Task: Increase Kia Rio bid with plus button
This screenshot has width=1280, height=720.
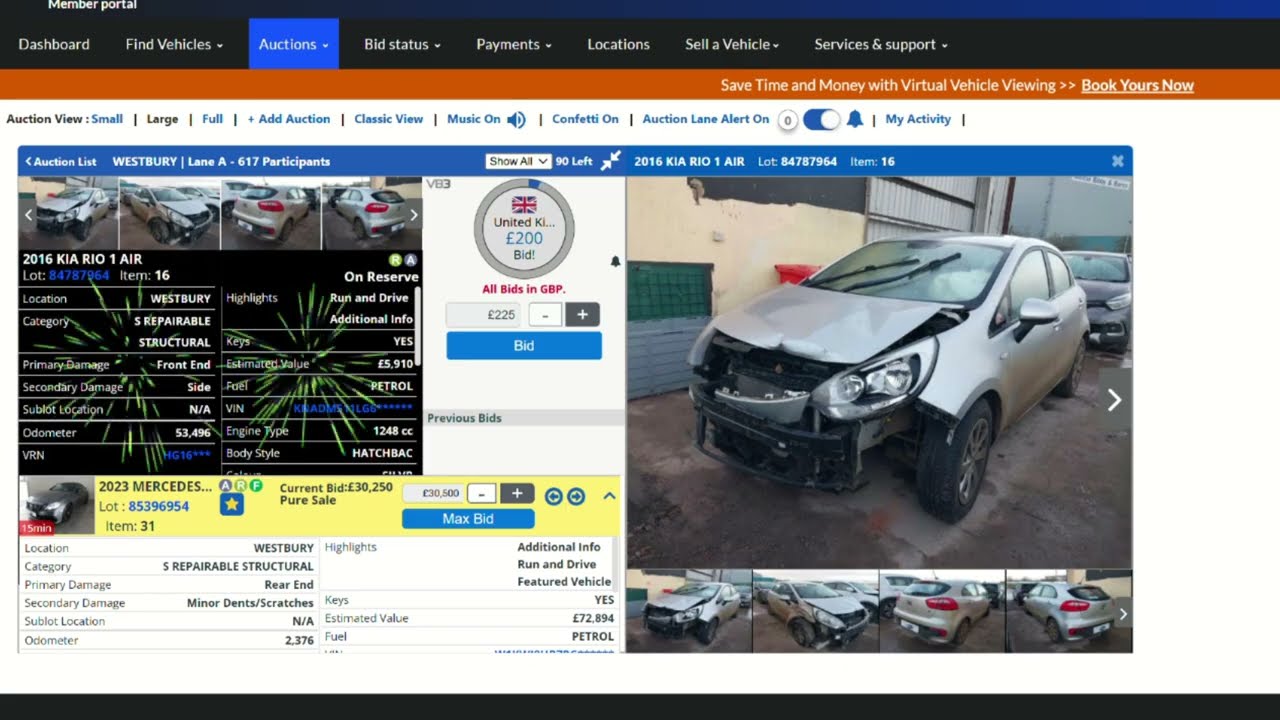Action: (583, 315)
